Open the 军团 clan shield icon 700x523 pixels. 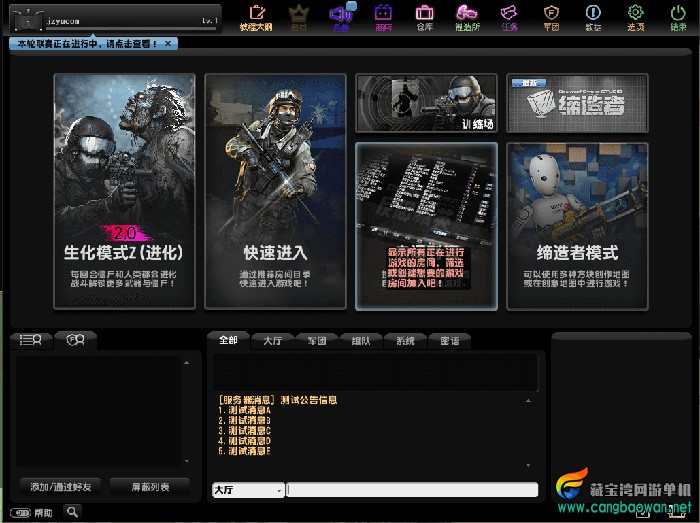coord(551,17)
